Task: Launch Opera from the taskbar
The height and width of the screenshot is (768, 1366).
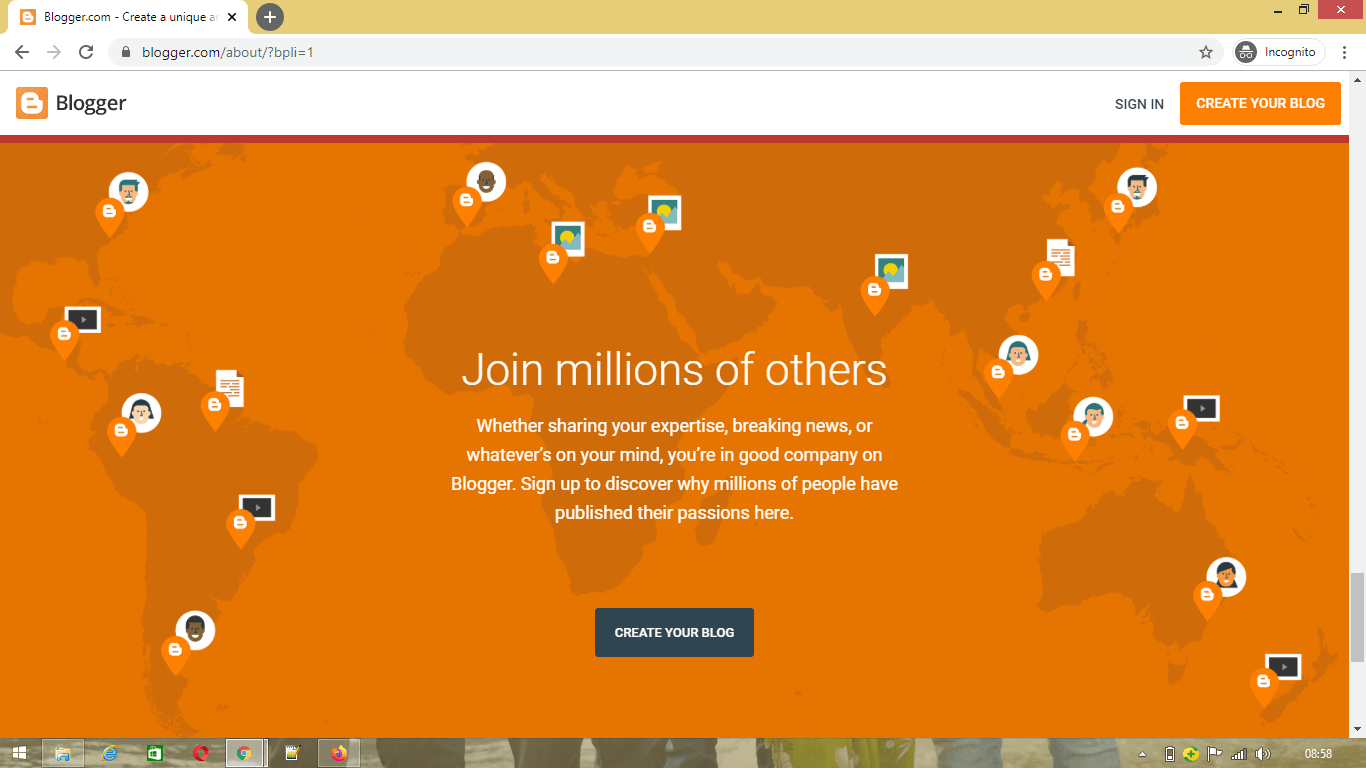Action: [x=201, y=753]
